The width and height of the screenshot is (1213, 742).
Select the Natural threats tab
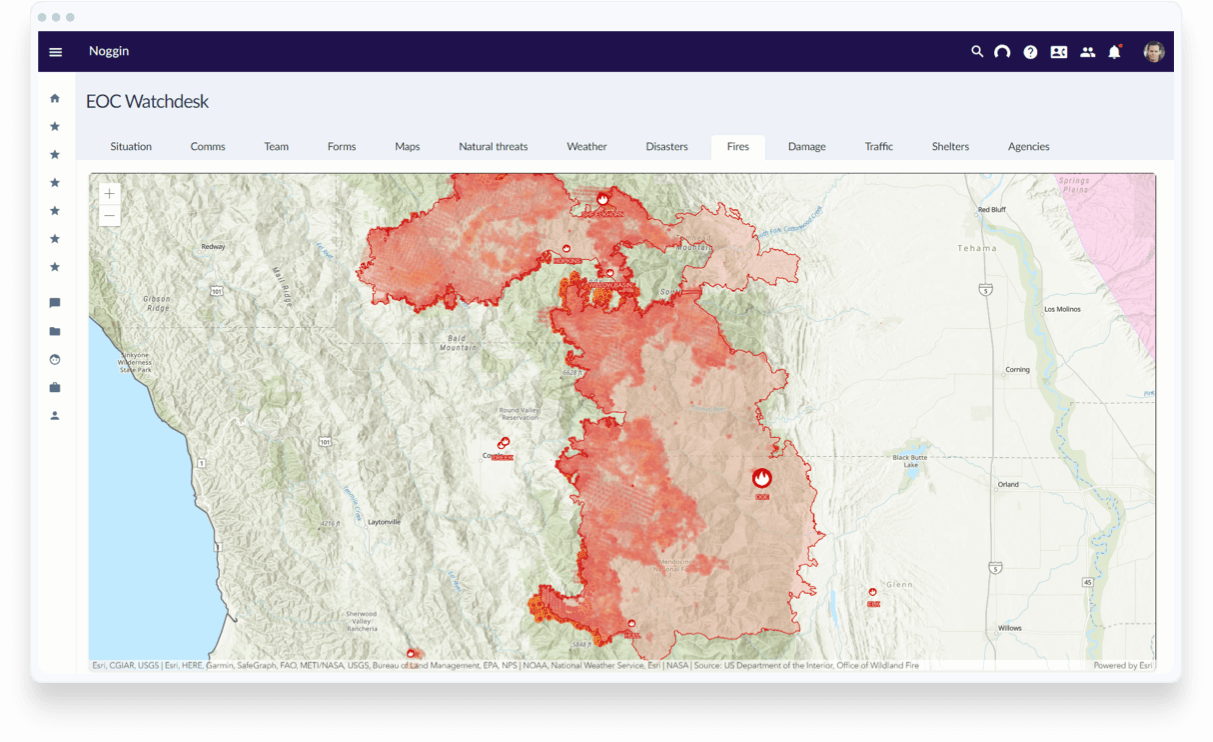pyautogui.click(x=493, y=147)
